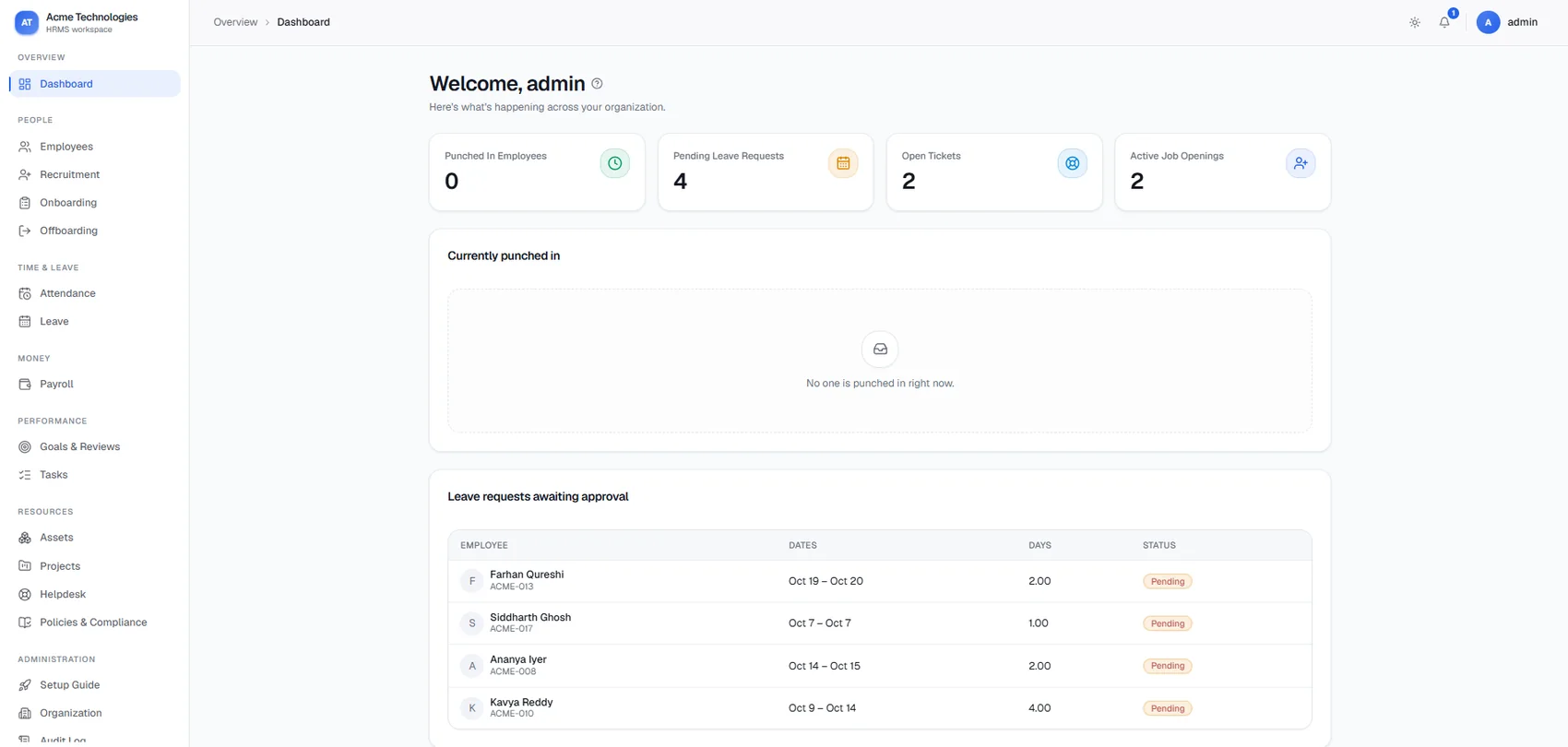Click the Payroll wallet icon
This screenshot has height=747, width=1568.
tap(25, 385)
